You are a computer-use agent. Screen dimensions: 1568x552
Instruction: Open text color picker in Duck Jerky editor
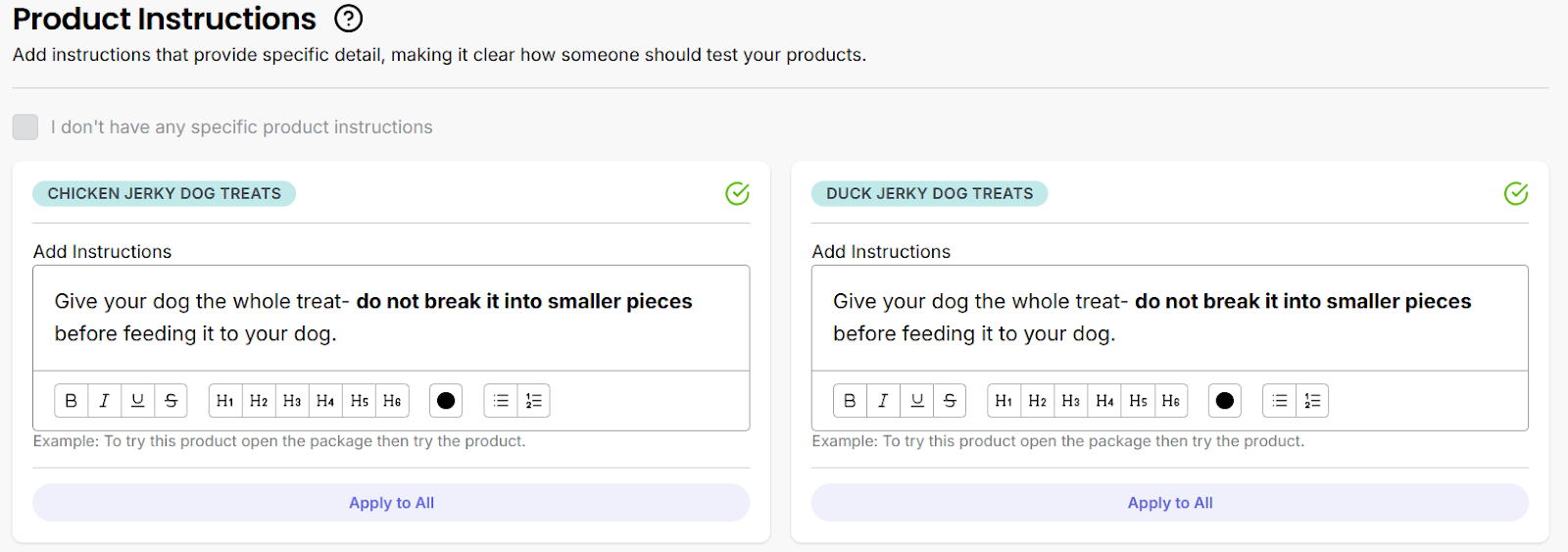coord(1224,401)
